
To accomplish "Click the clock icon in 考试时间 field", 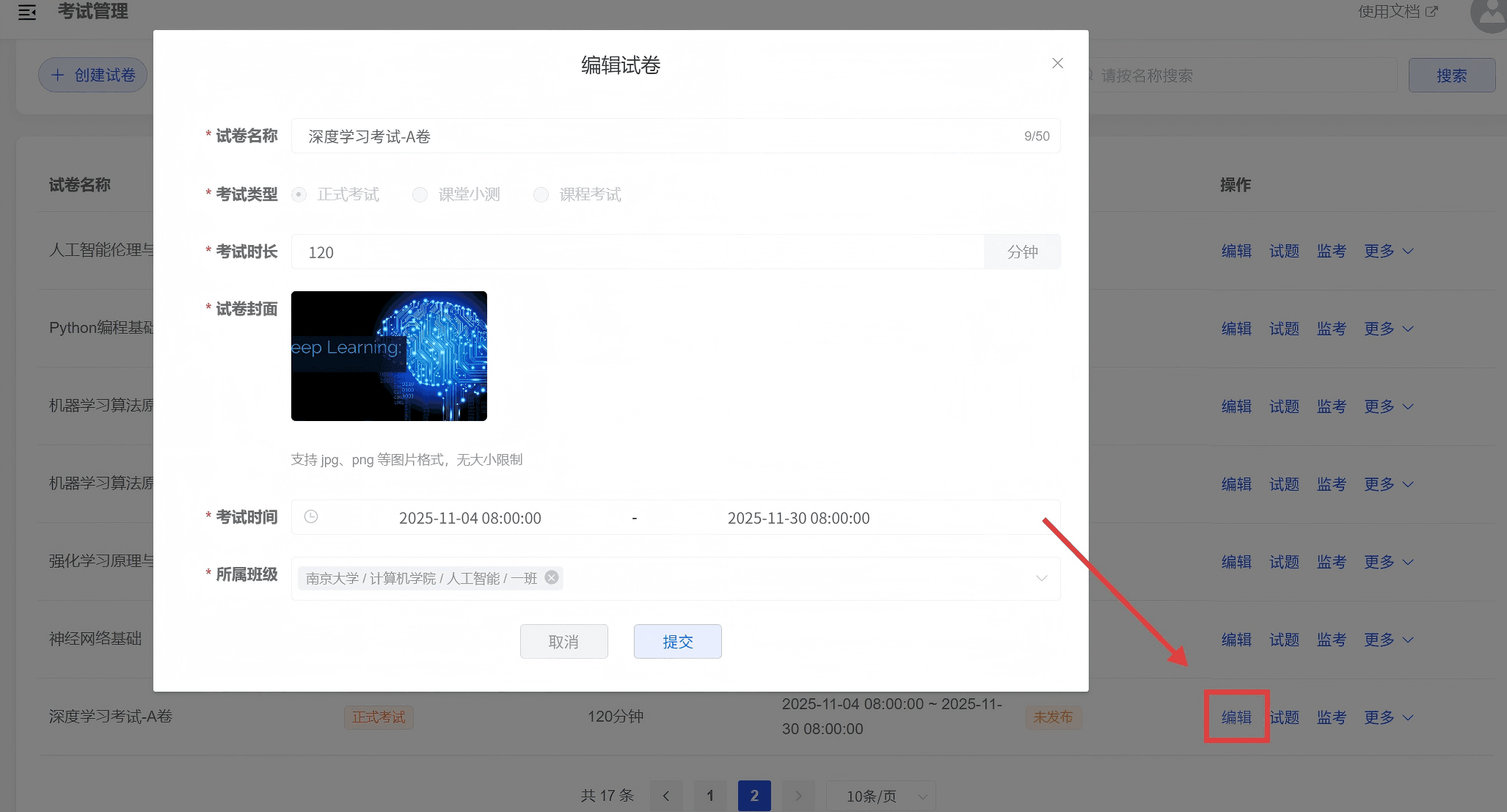I will (311, 517).
